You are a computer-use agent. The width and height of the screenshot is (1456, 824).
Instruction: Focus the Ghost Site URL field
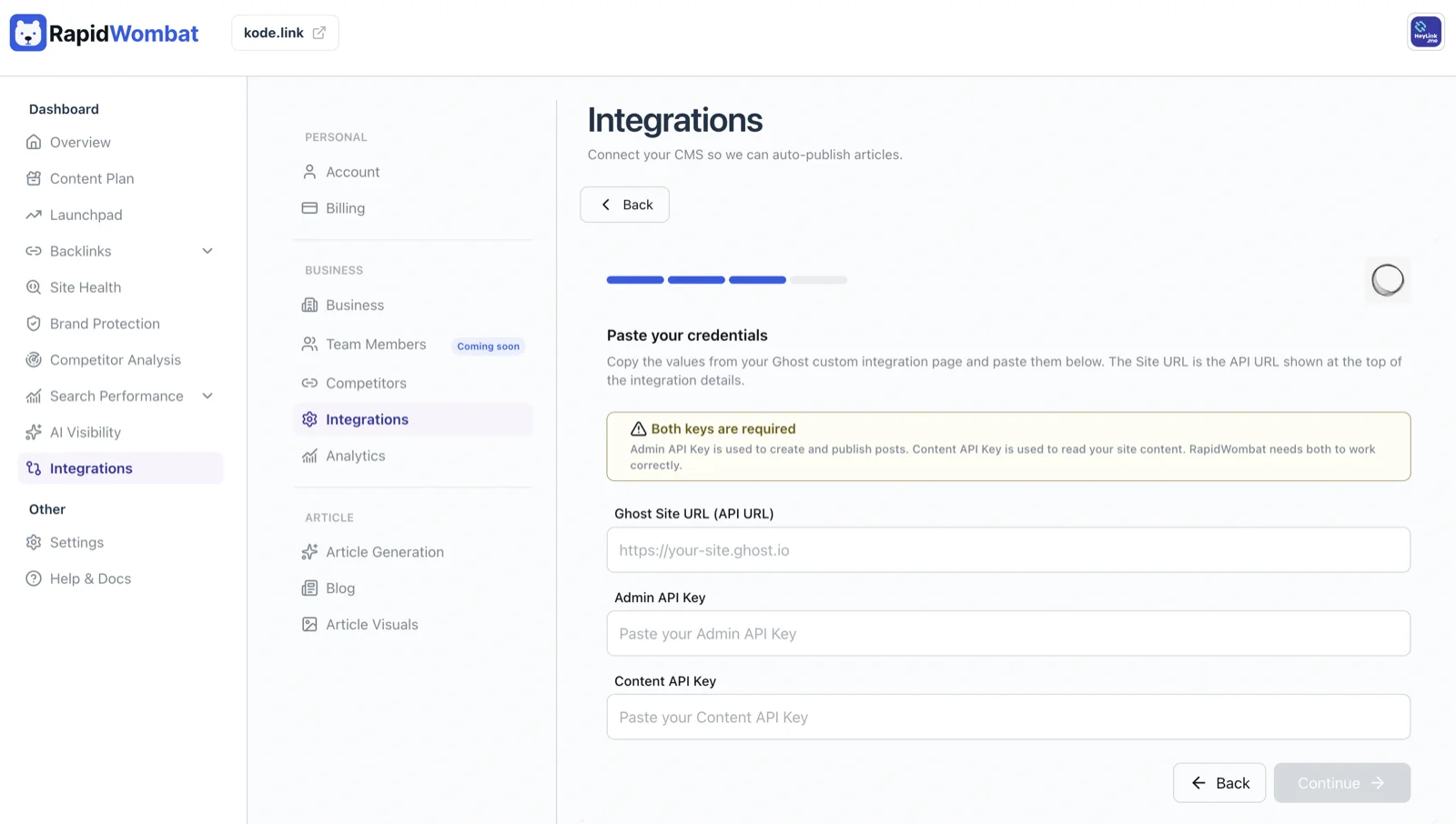pos(1008,550)
